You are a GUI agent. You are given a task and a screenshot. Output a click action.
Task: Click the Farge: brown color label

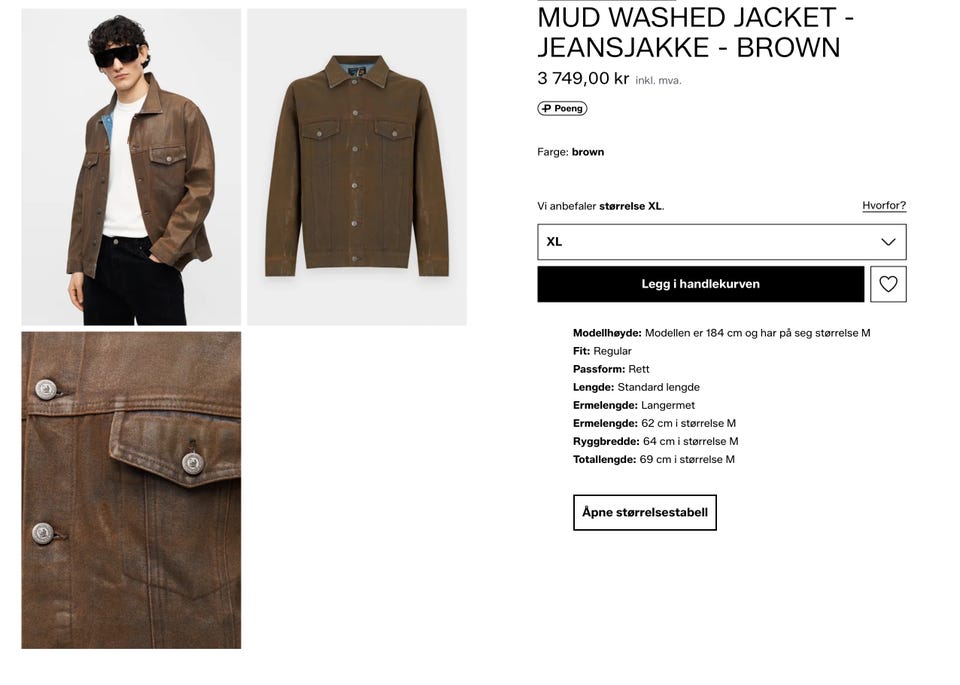[x=571, y=152]
